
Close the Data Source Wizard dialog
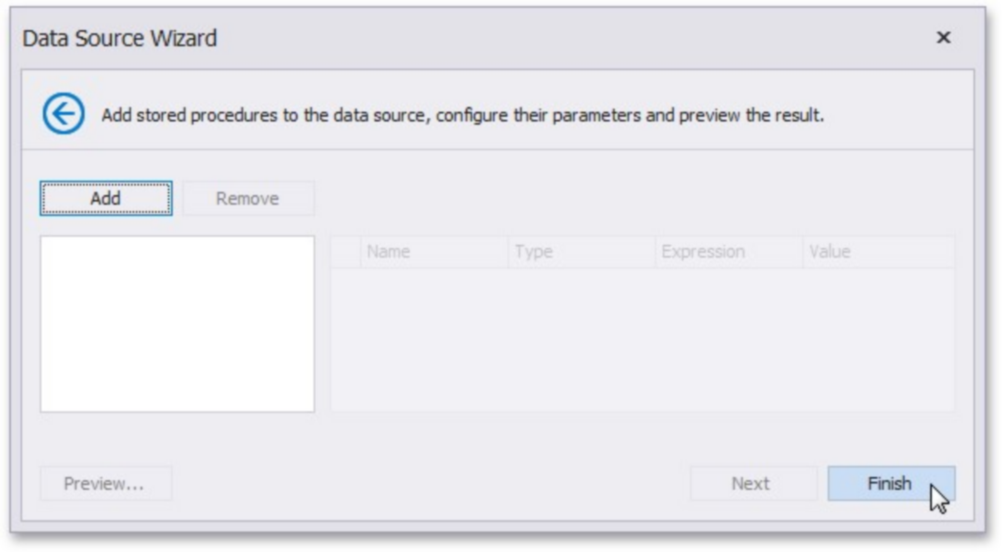click(x=943, y=38)
